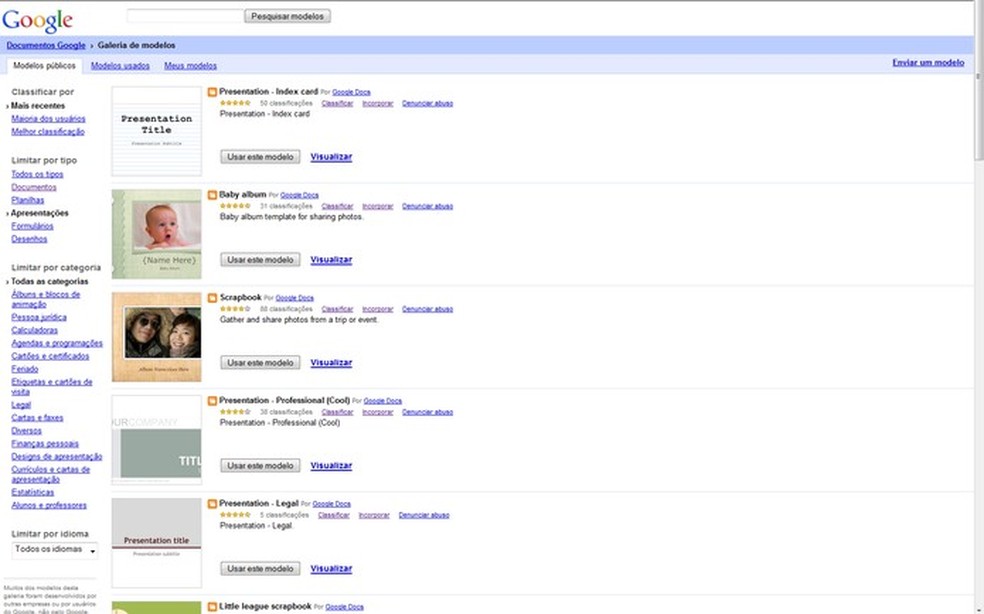Image resolution: width=984 pixels, height=614 pixels.
Task: Filter type by Formulários
Action: pyautogui.click(x=32, y=226)
